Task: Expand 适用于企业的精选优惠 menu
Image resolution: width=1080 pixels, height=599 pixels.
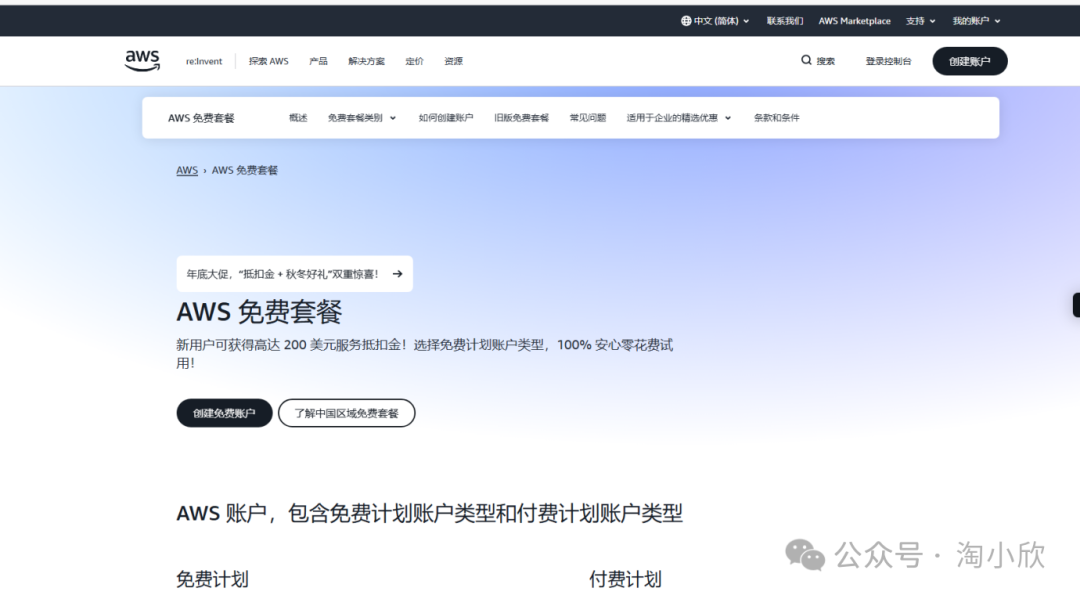Action: click(x=678, y=117)
